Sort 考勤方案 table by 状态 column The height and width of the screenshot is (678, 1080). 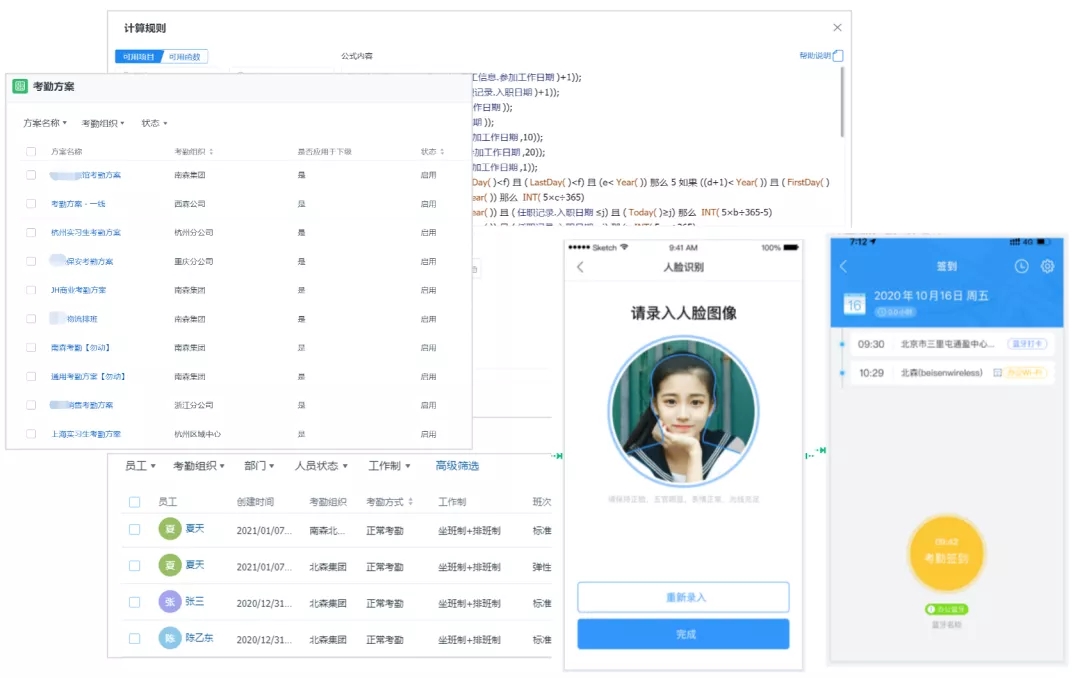[x=442, y=152]
